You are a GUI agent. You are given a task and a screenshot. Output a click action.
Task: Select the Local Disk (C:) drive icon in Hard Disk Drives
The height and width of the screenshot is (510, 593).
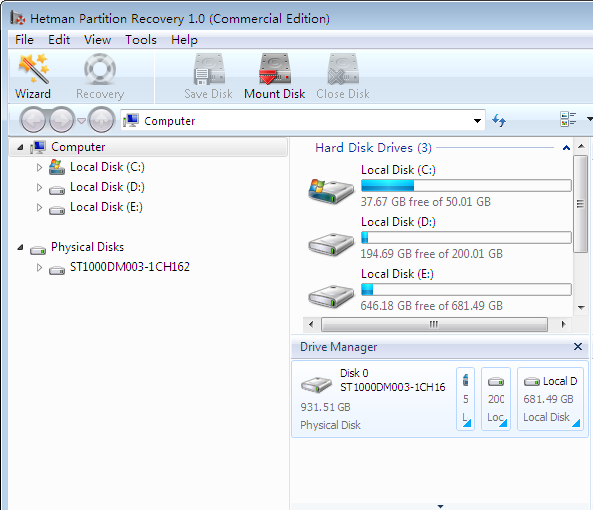[331, 191]
